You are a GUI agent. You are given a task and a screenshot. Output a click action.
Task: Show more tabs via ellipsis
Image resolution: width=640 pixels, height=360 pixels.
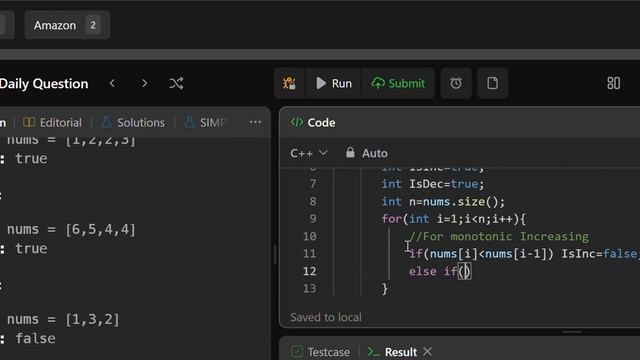pos(255,122)
